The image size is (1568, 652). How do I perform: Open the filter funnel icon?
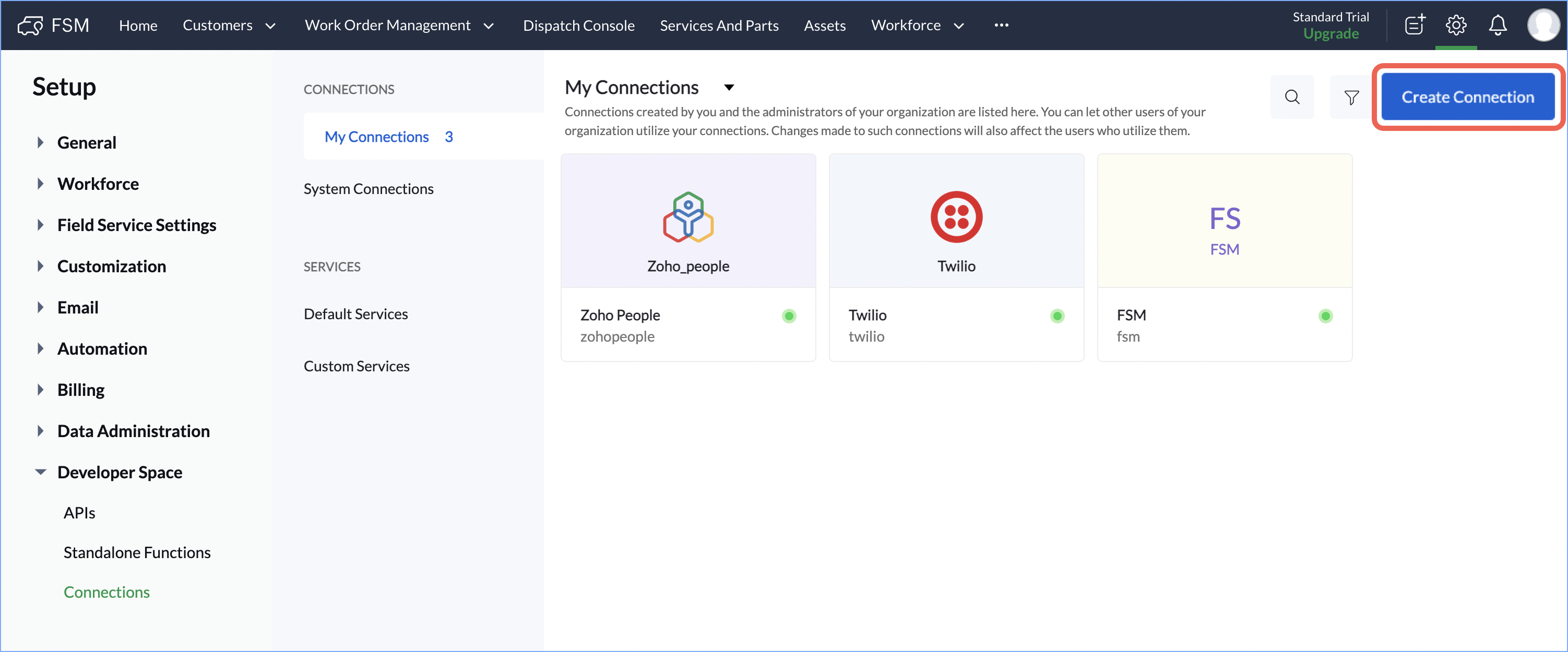(1351, 98)
